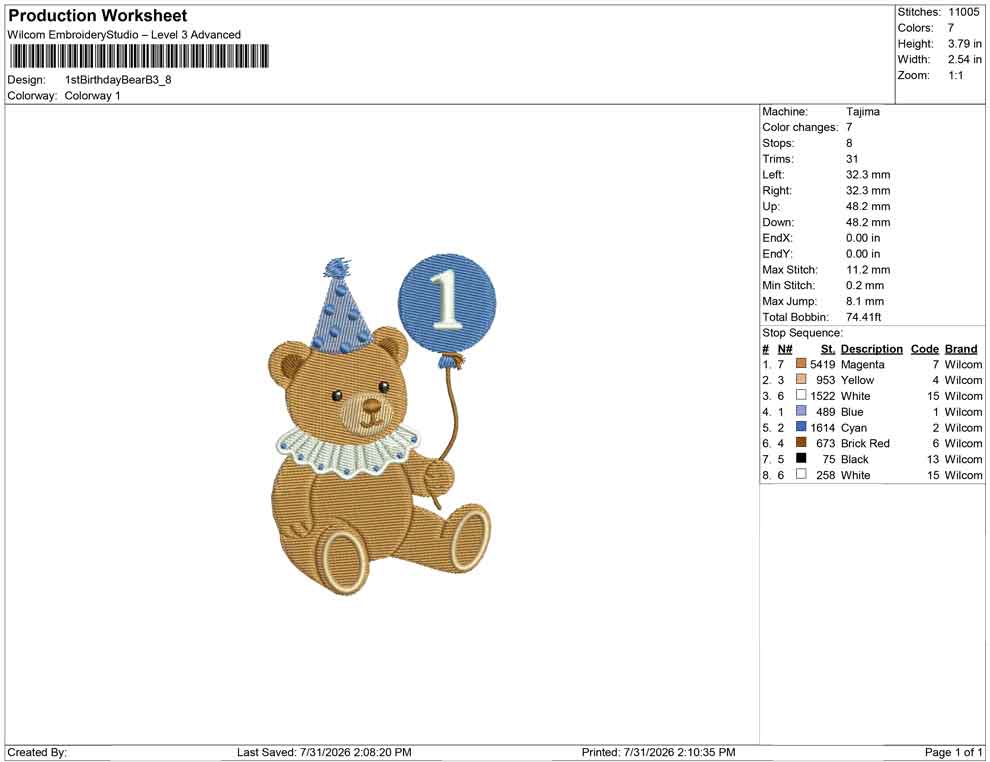Click the Color changes value '7'
Viewport: 990px width, 762px height.
849,128
